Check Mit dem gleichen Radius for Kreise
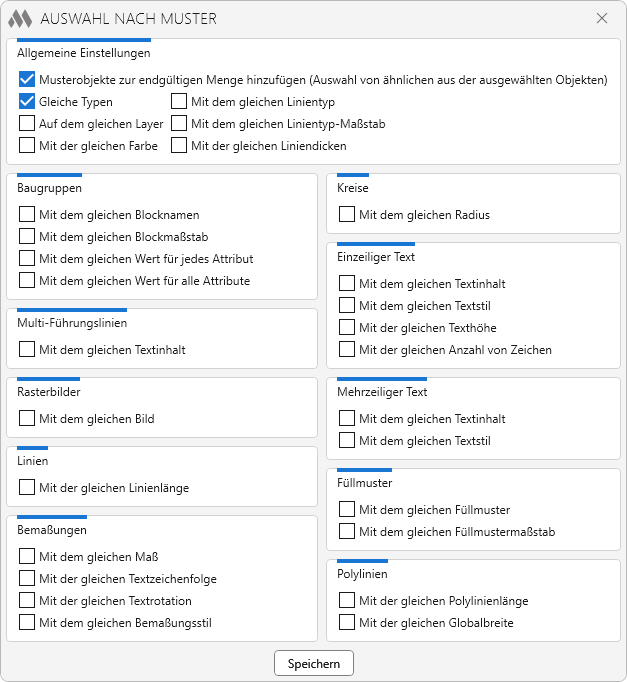This screenshot has height=682, width=627. point(347,214)
